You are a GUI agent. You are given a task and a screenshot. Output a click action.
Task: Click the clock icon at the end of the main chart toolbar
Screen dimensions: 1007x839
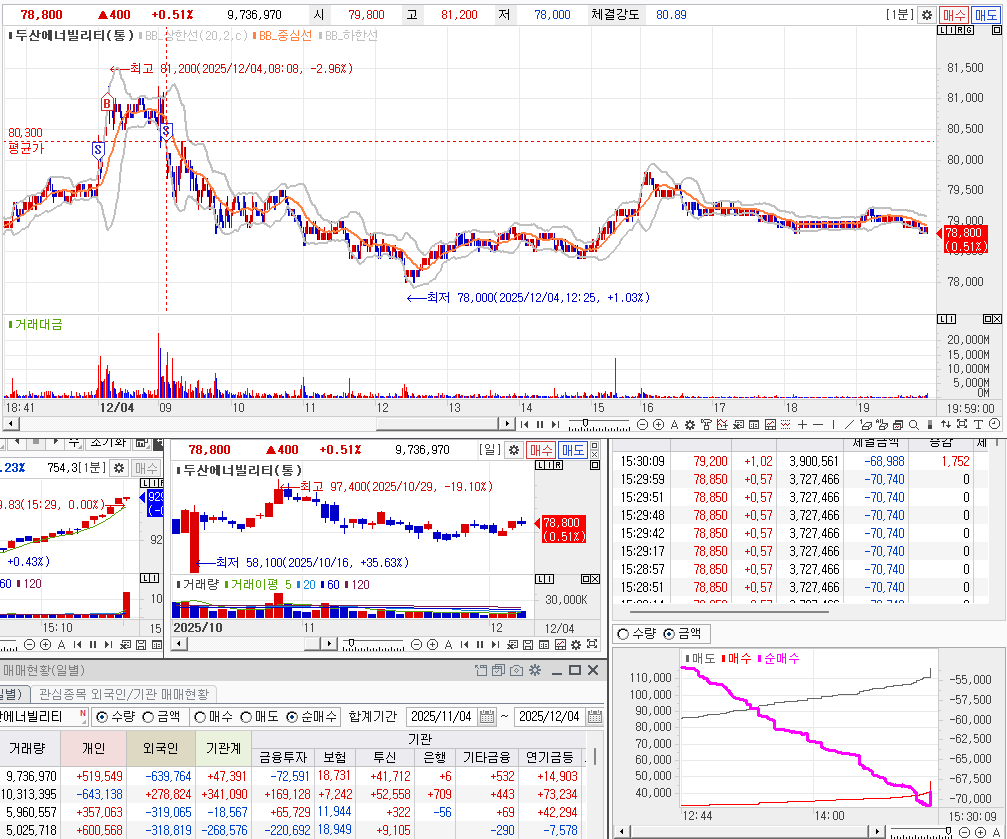[x=994, y=424]
